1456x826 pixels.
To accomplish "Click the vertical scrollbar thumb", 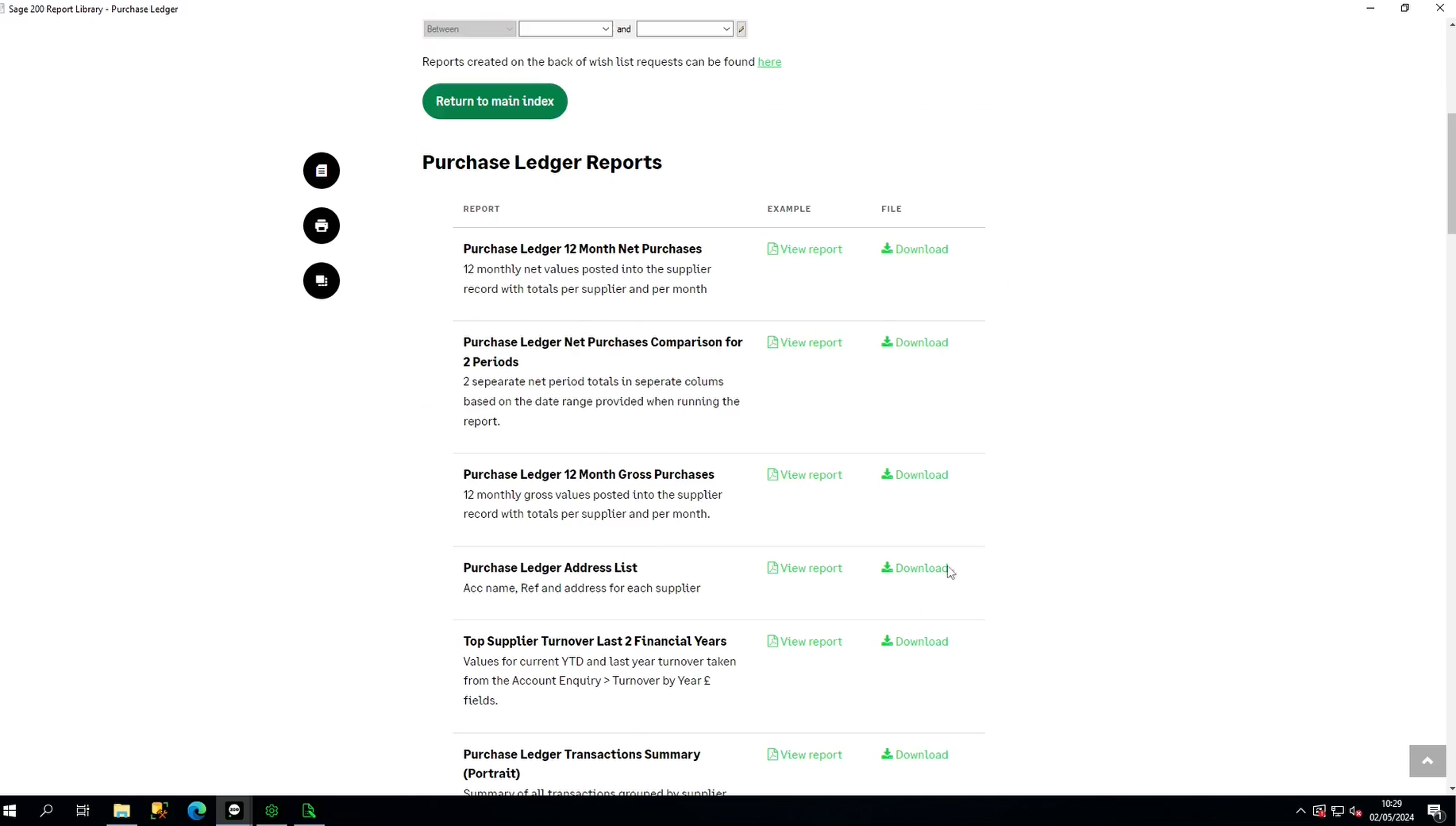I will 1451,173.
